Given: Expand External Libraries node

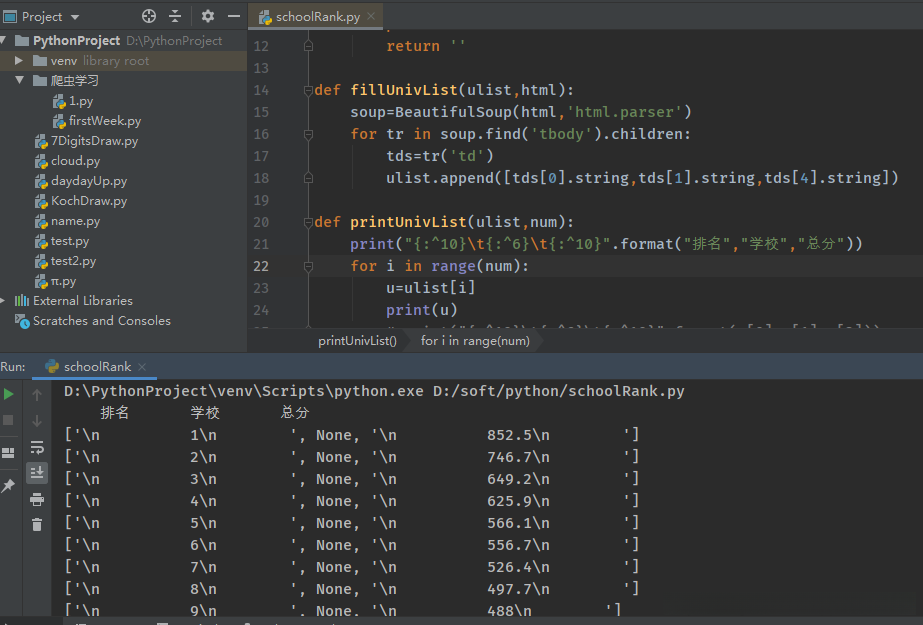Looking at the screenshot, I should (x=4, y=301).
